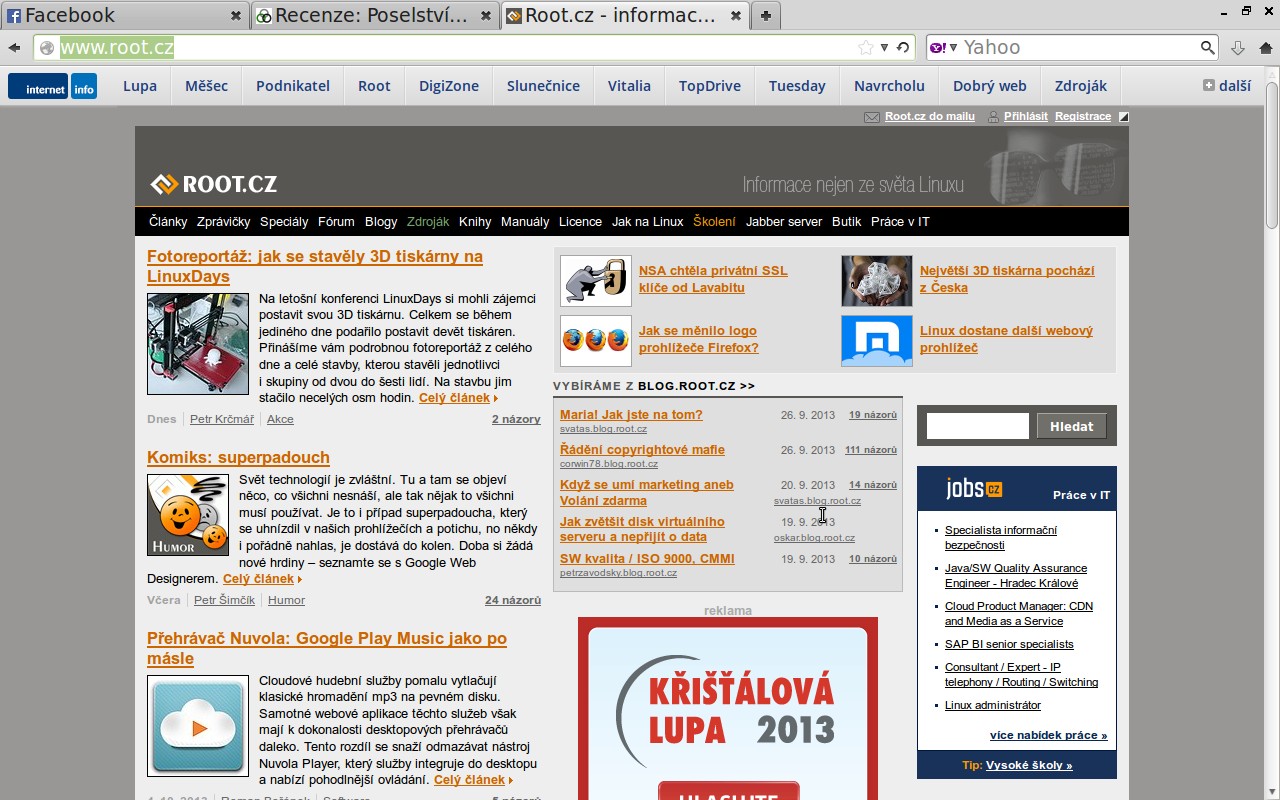Image resolution: width=1280 pixels, height=800 pixels.
Task: Close the Root.cz tab
Action: click(x=736, y=16)
